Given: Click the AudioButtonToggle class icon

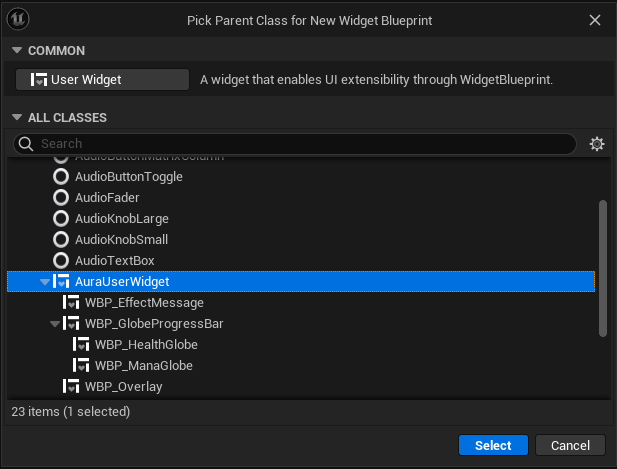Looking at the screenshot, I should 61,176.
